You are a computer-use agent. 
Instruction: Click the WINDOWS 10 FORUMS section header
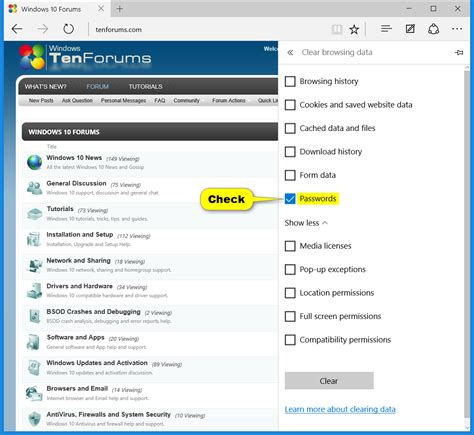coord(150,132)
